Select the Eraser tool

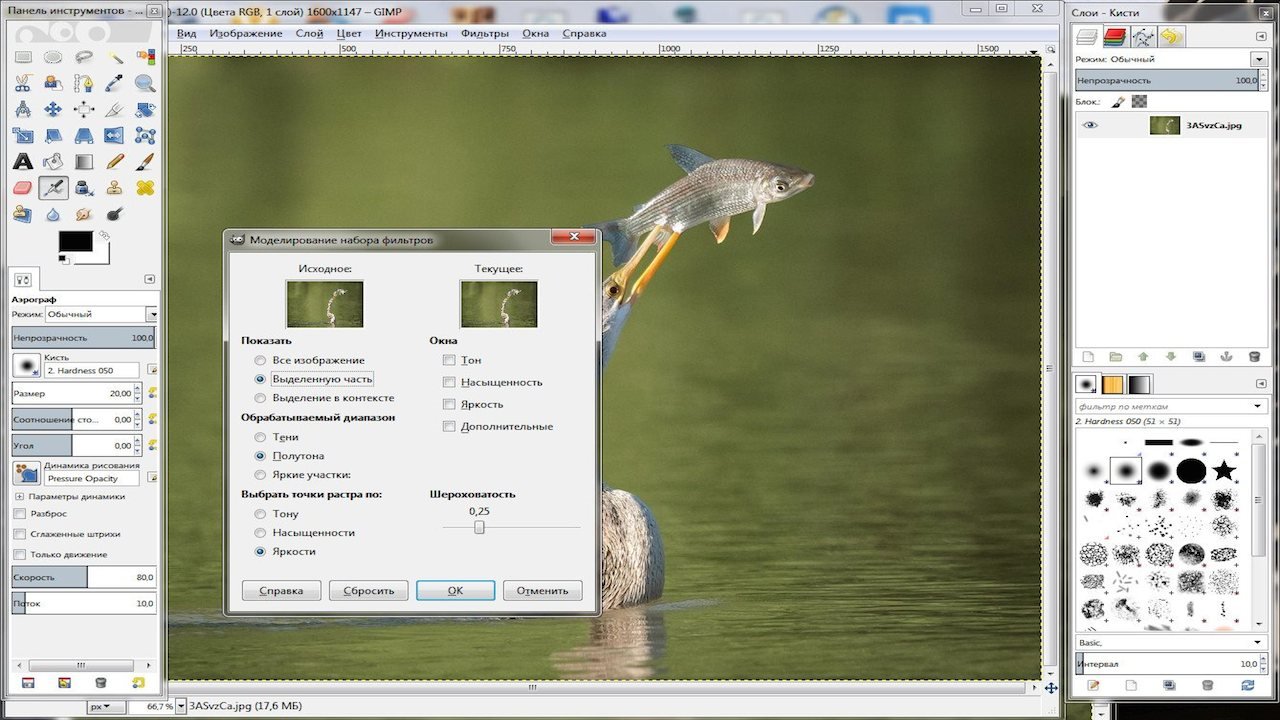pyautogui.click(x=23, y=187)
